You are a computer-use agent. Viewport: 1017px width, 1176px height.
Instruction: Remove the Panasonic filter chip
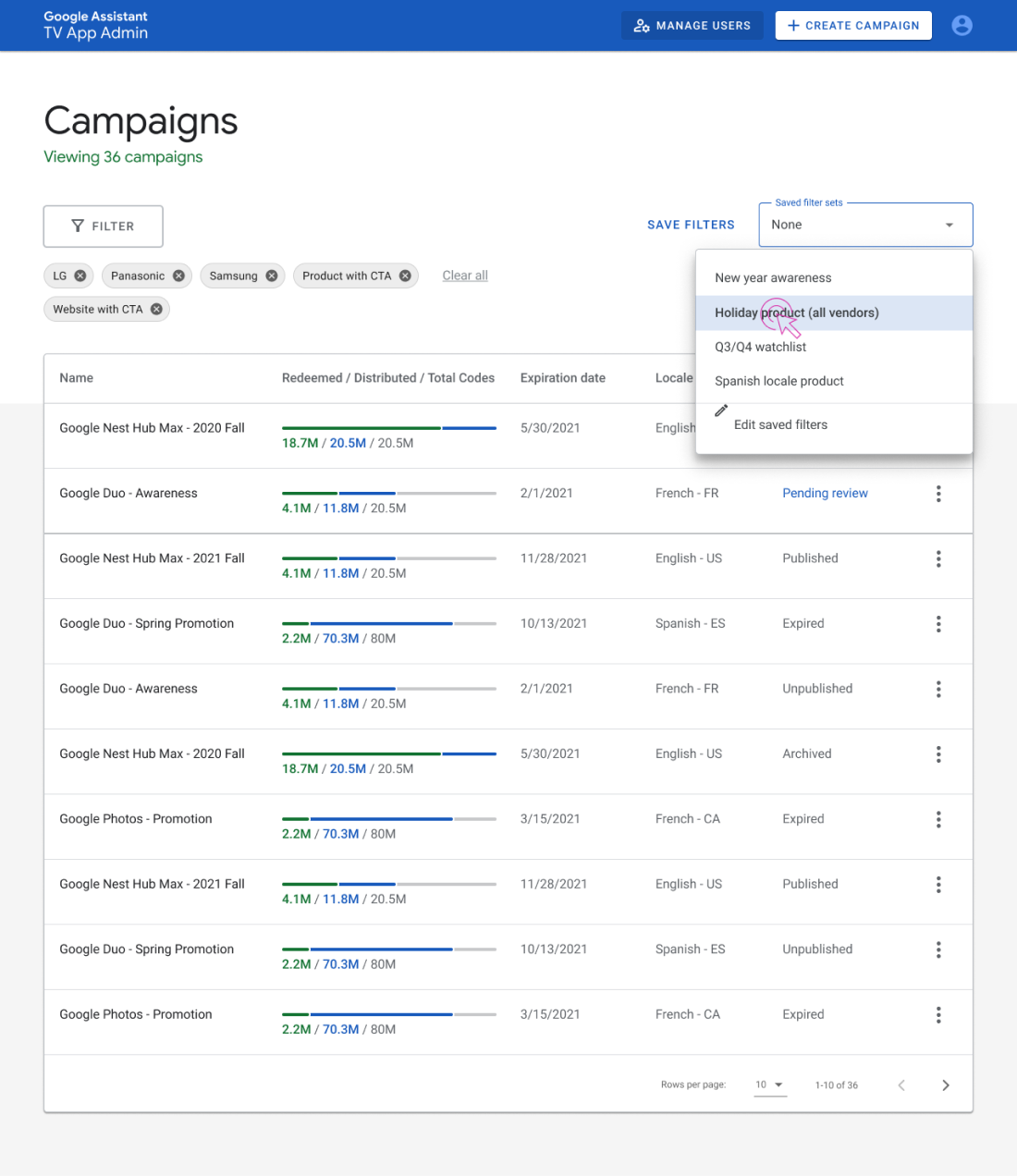point(178,276)
